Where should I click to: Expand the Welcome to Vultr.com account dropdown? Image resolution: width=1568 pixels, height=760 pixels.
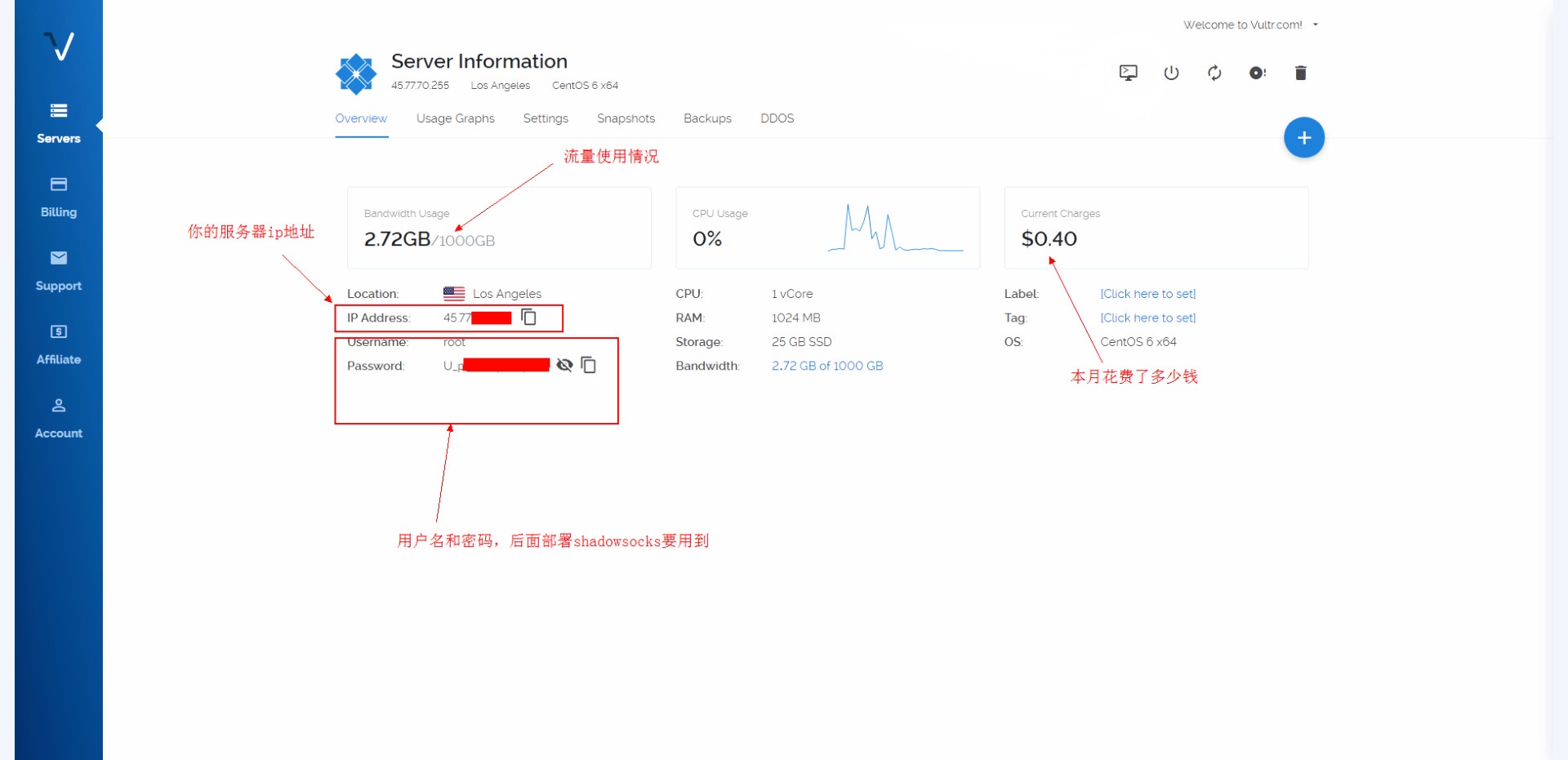(x=1250, y=24)
